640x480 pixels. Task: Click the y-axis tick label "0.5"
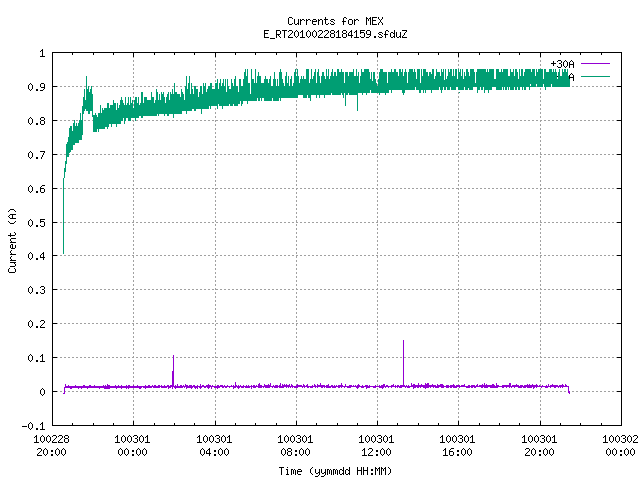click(36, 222)
